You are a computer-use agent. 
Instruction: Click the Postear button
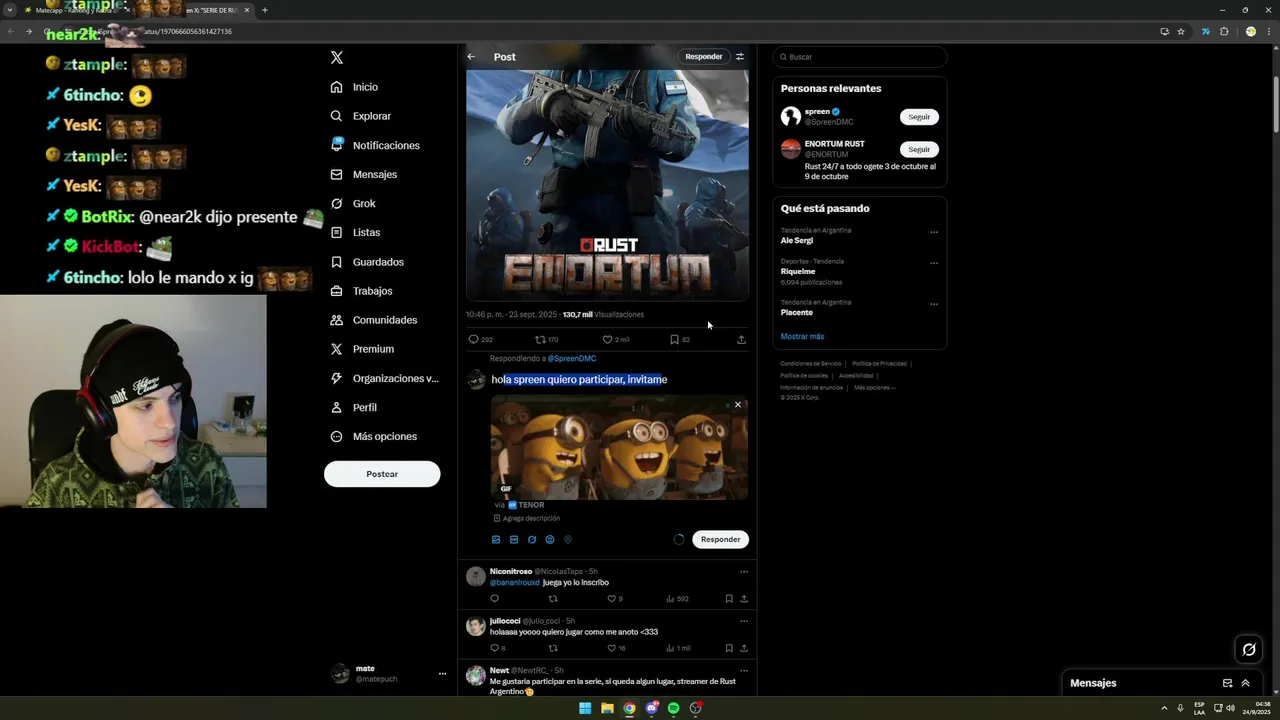(x=382, y=474)
